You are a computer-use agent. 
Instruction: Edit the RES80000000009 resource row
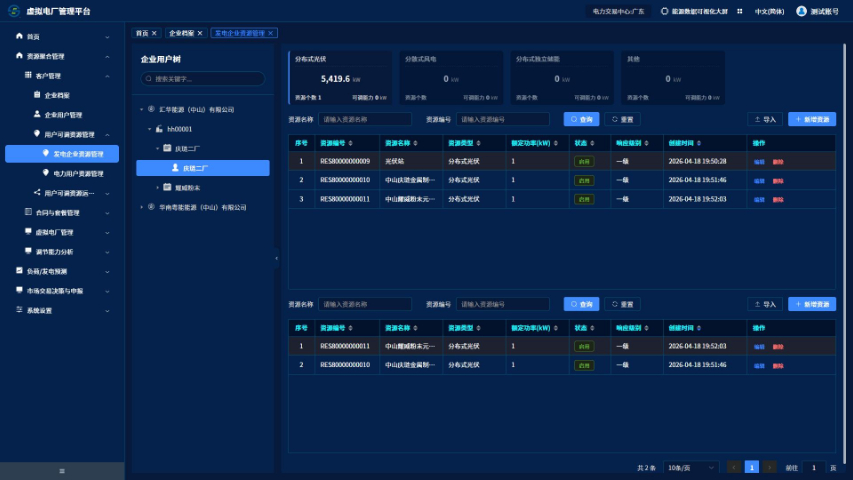(x=759, y=162)
